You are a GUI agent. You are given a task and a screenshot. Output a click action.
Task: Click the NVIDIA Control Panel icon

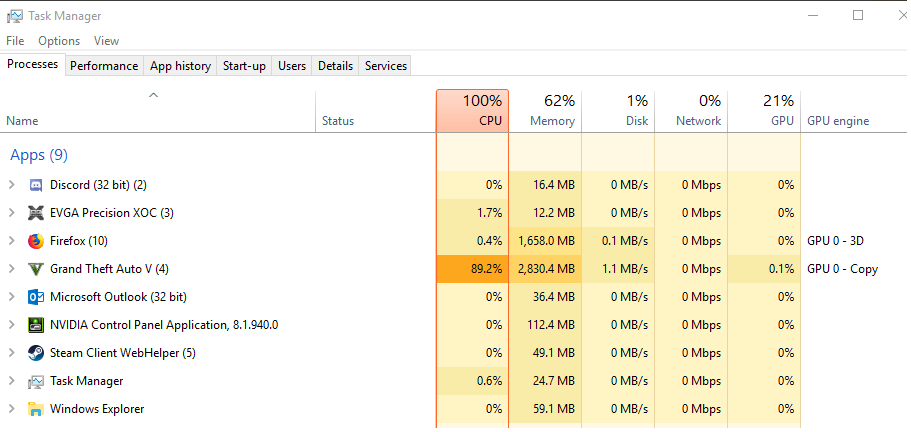click(x=35, y=325)
